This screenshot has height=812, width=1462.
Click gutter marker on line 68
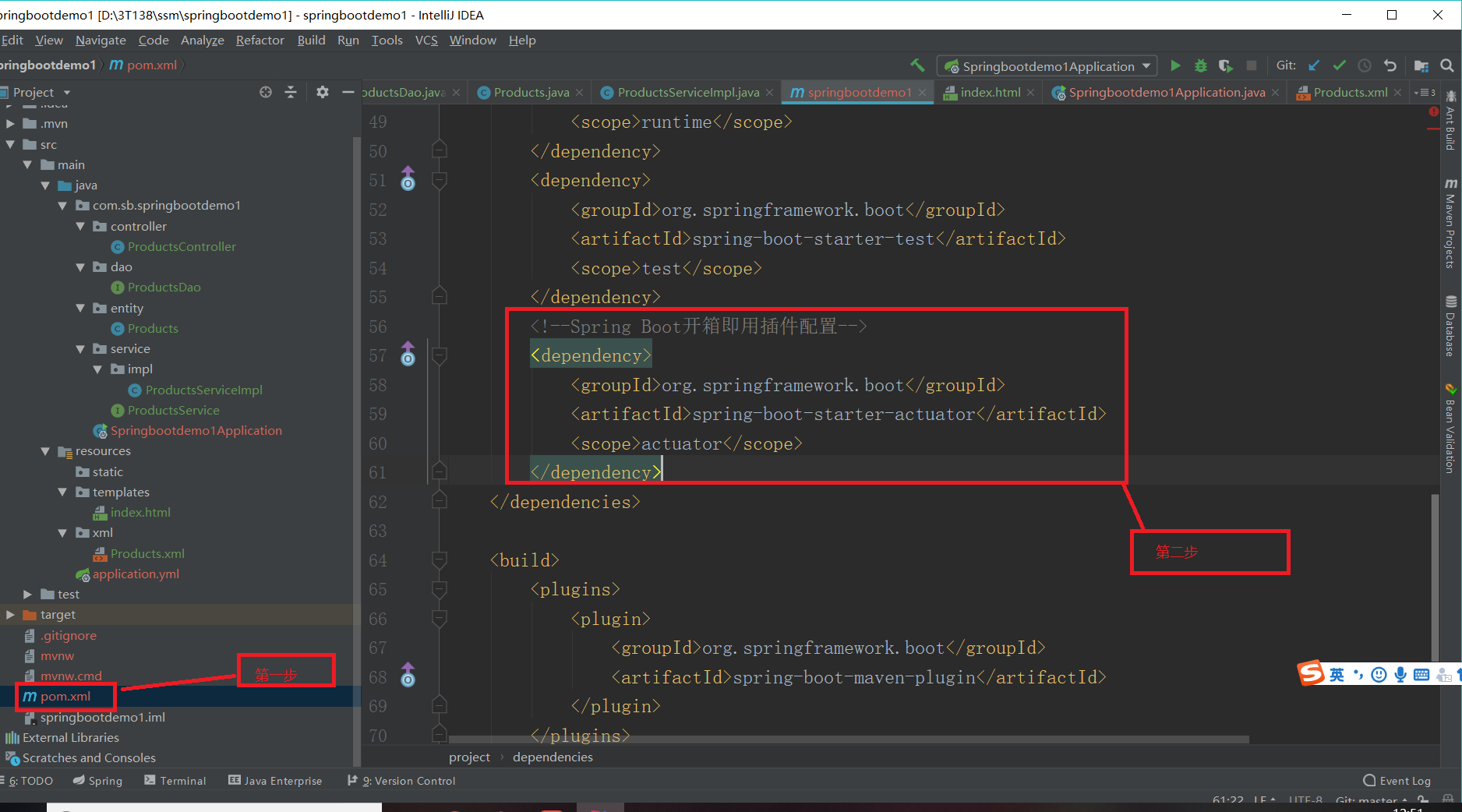[x=408, y=676]
